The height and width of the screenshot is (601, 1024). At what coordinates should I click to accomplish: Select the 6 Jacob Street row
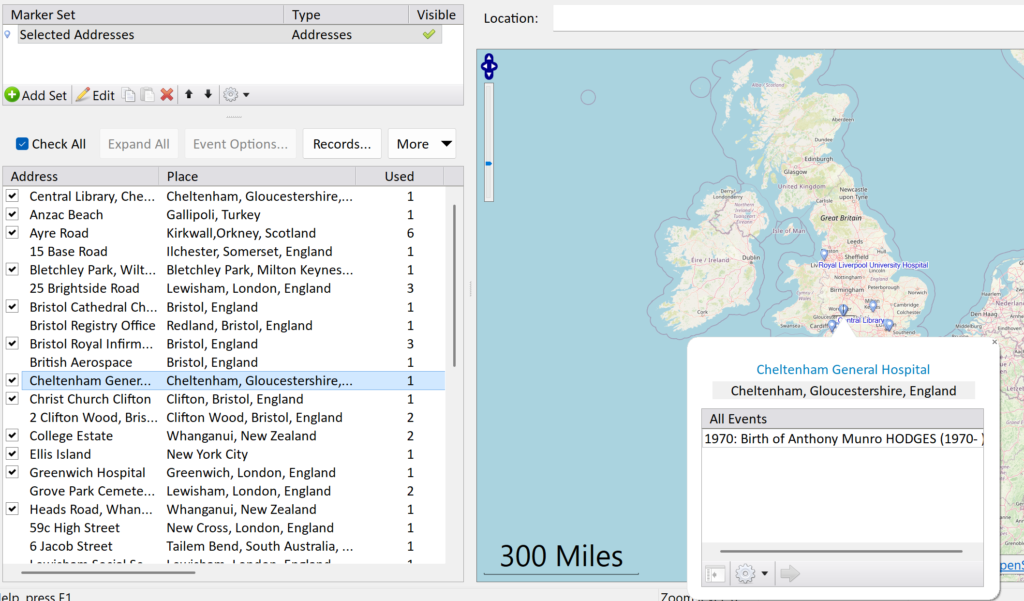[224, 546]
